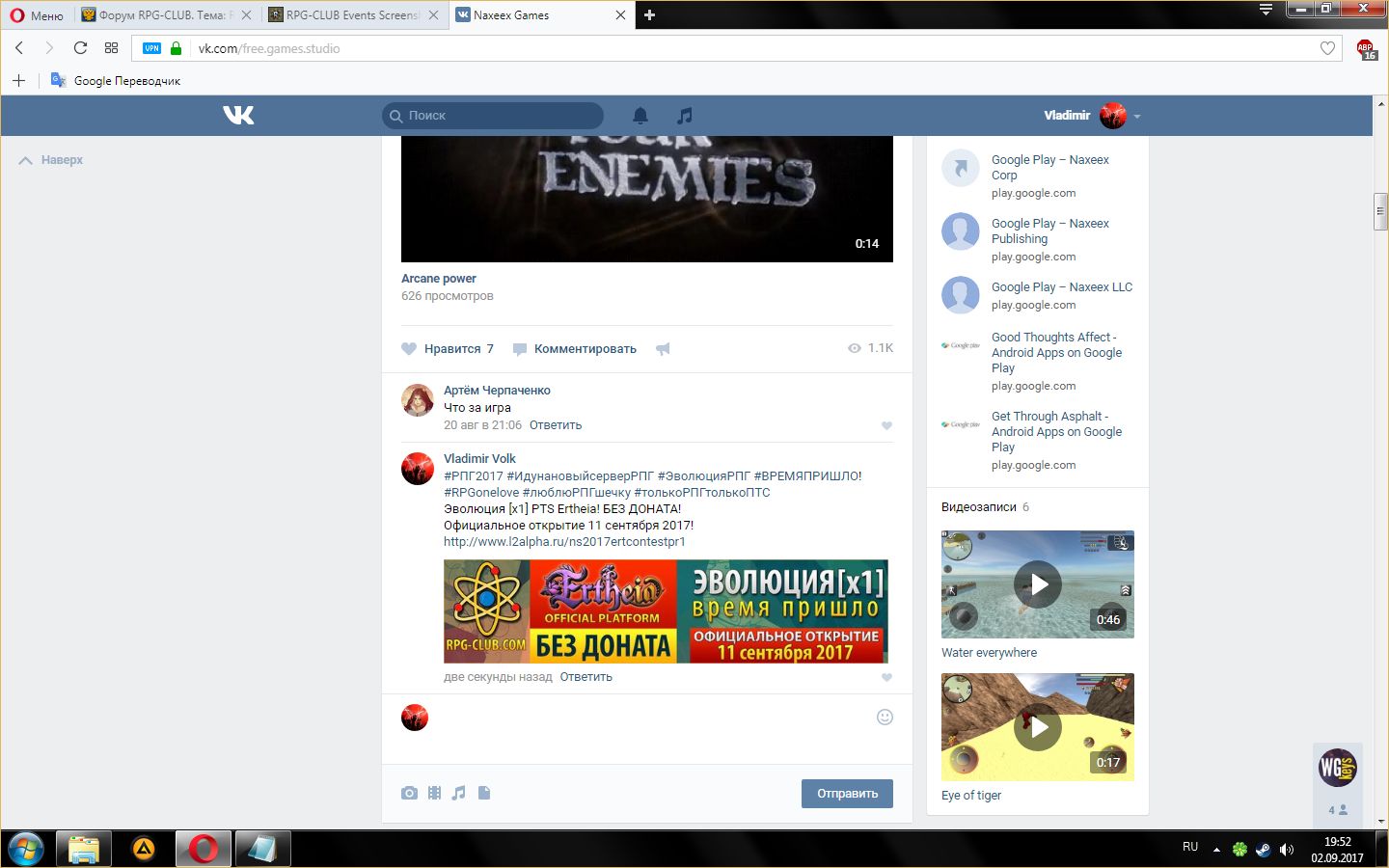Play the Arcane power video thumbnail
This screenshot has width=1389, height=868.
(647, 199)
